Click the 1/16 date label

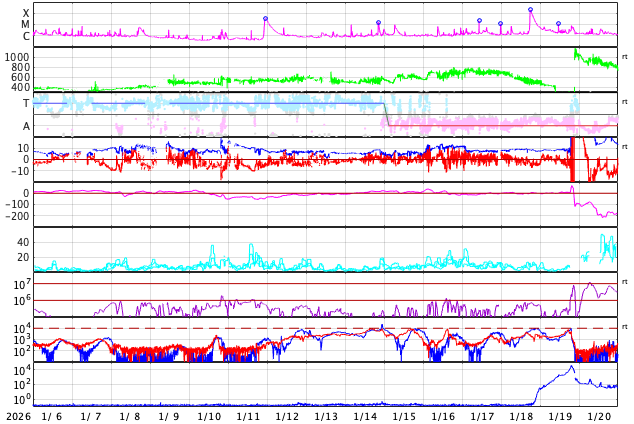pyautogui.click(x=443, y=416)
